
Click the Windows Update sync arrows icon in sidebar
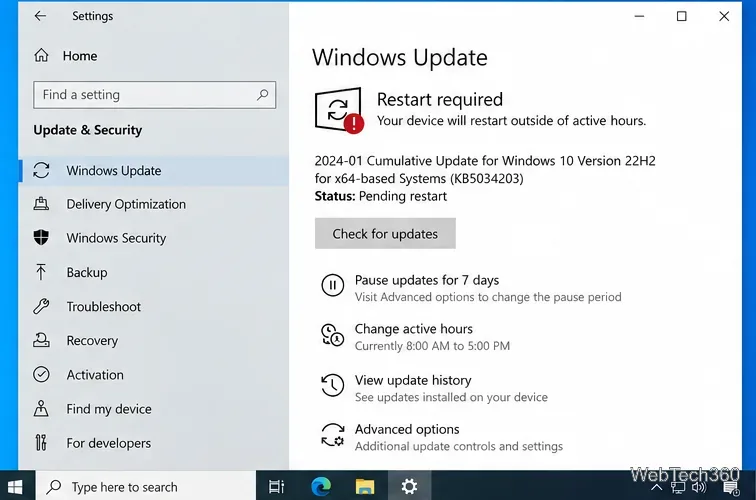pyautogui.click(x=41, y=170)
